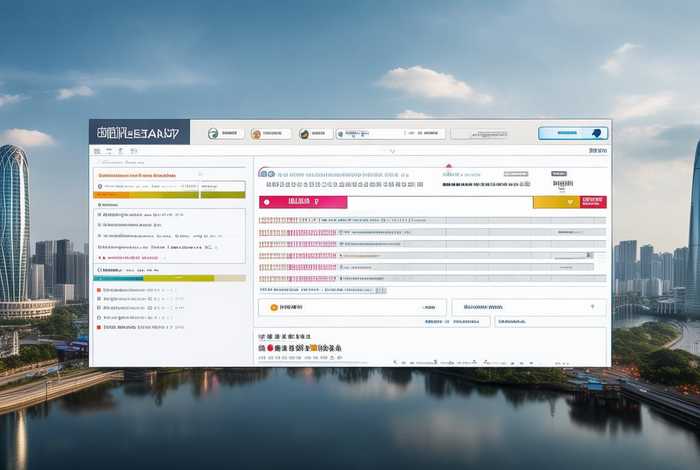
Task: Click the search field in the header
Action: tap(388, 133)
